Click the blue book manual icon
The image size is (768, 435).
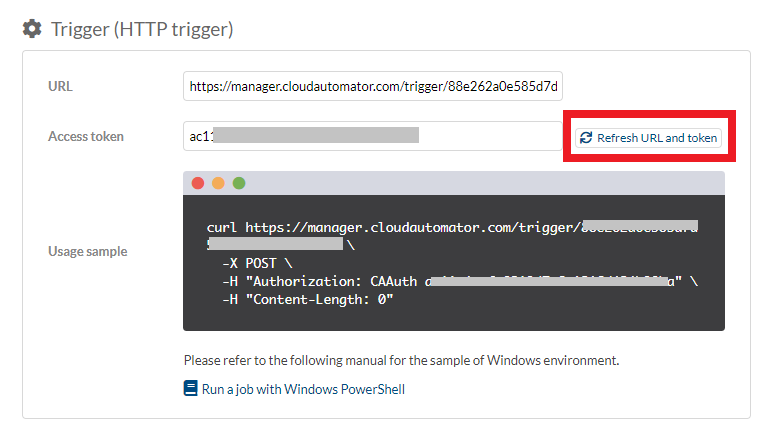click(191, 388)
